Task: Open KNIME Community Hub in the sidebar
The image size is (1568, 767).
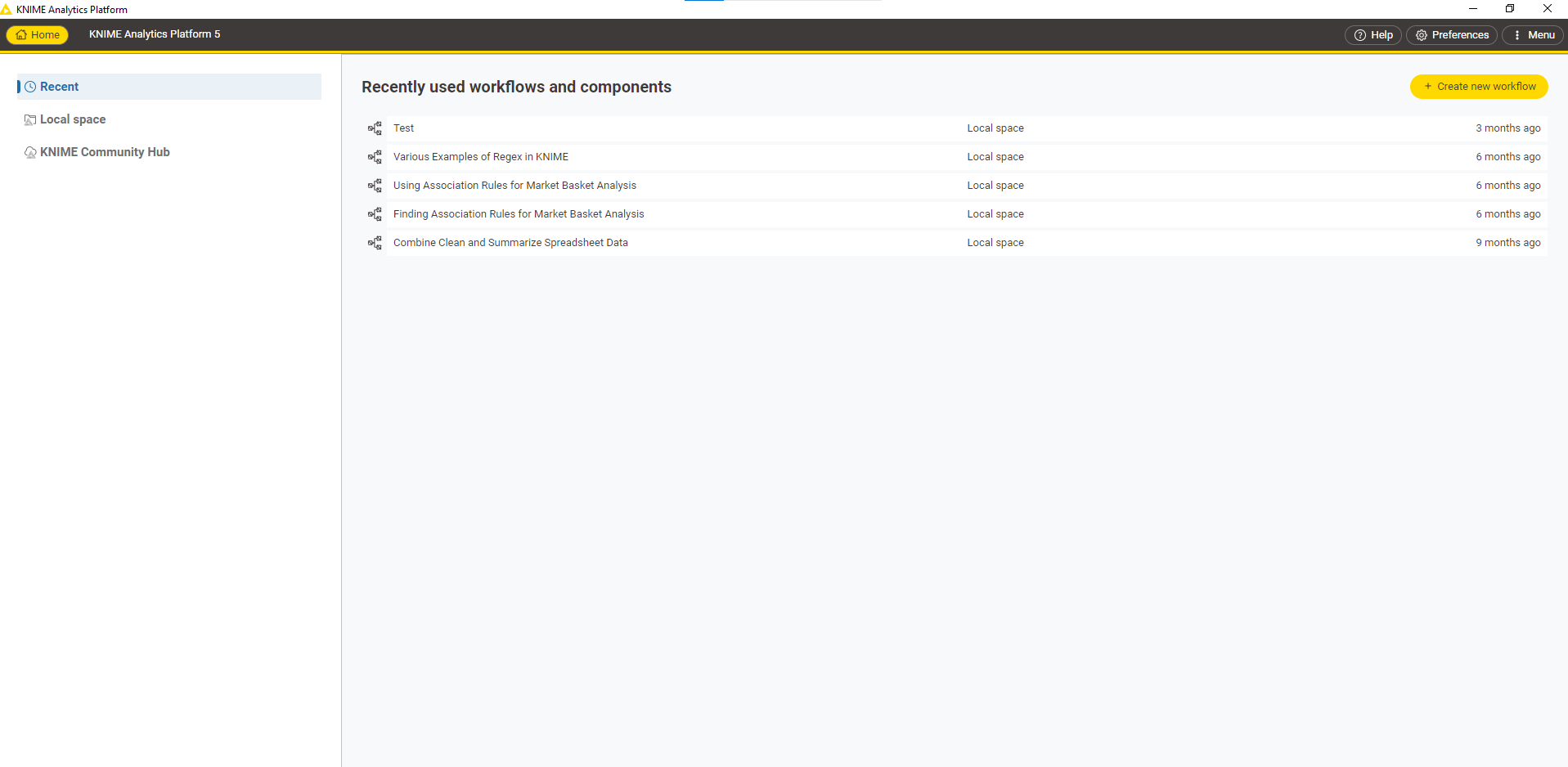Action: (169, 152)
